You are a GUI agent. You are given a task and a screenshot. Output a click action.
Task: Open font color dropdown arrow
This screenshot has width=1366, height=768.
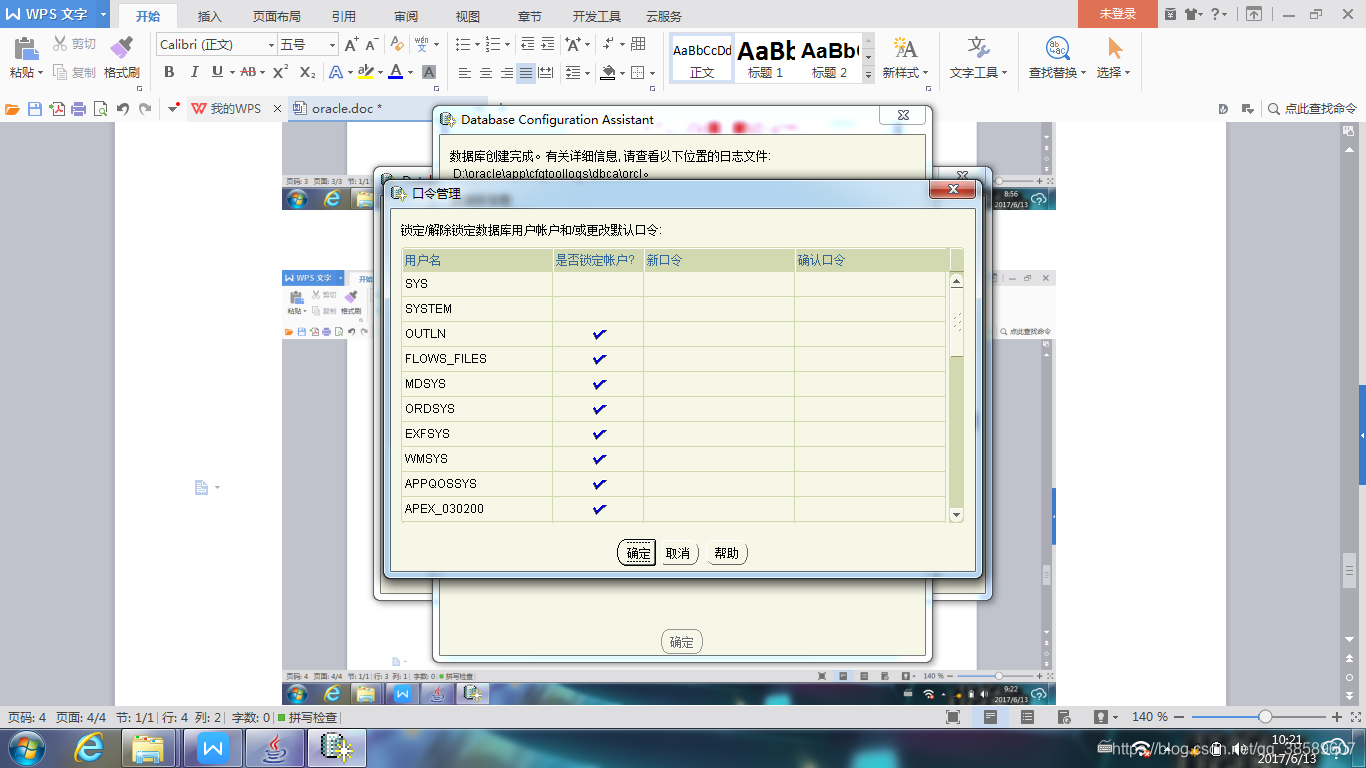411,72
